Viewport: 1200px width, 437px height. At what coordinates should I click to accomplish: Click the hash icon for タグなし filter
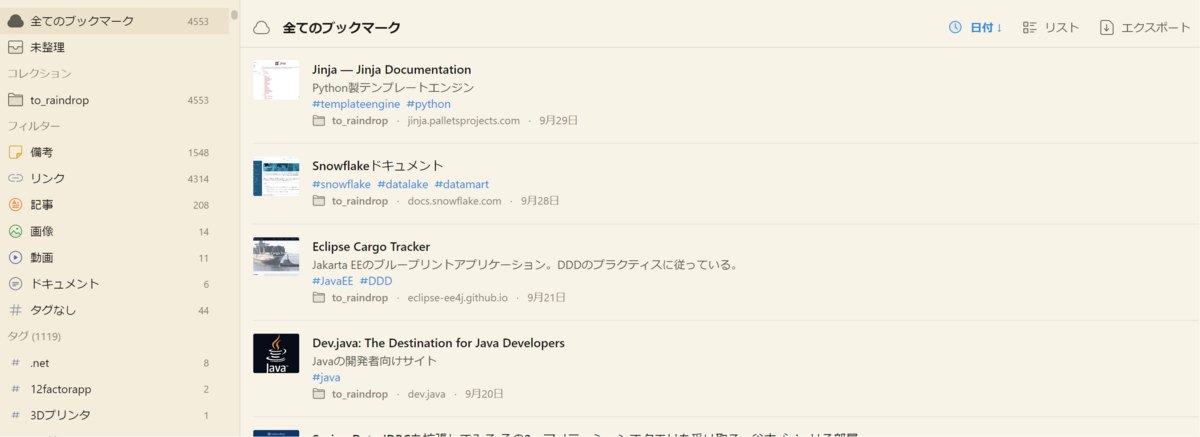(15, 310)
